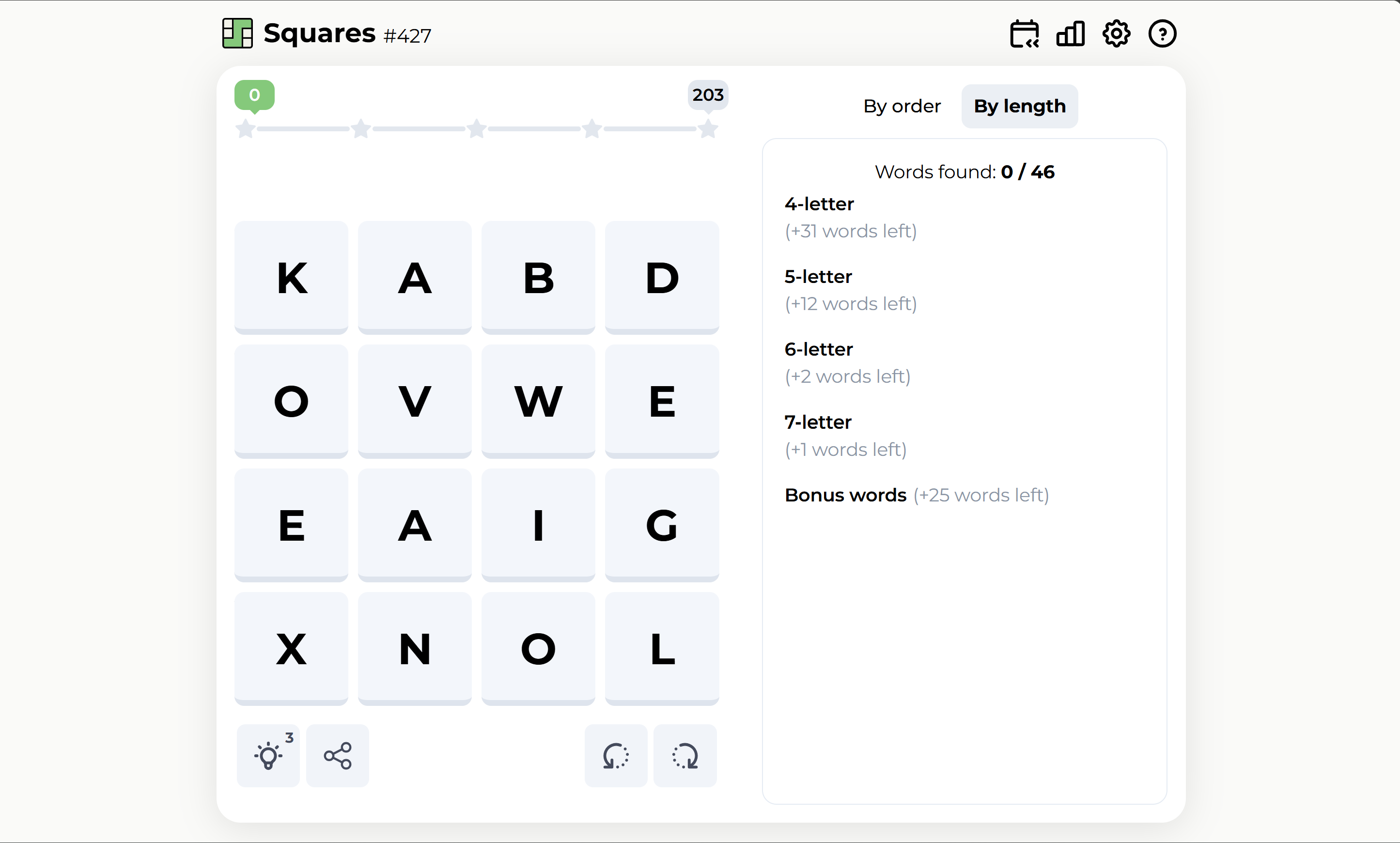Screen dimensions: 1400x843
Task: Open the settings gear icon
Action: point(1116,34)
